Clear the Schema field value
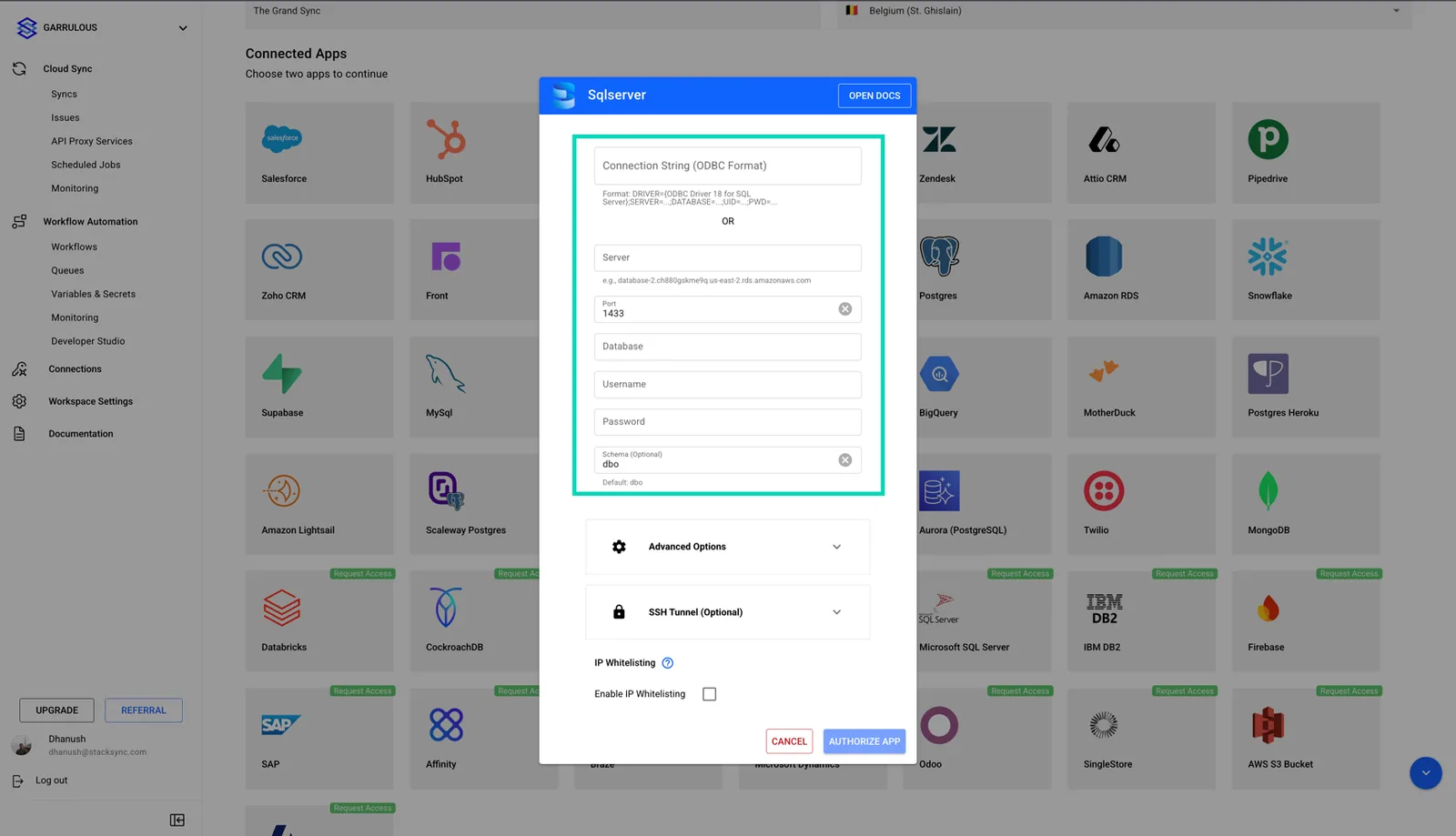Viewport: 1456px width, 836px height. tap(845, 460)
